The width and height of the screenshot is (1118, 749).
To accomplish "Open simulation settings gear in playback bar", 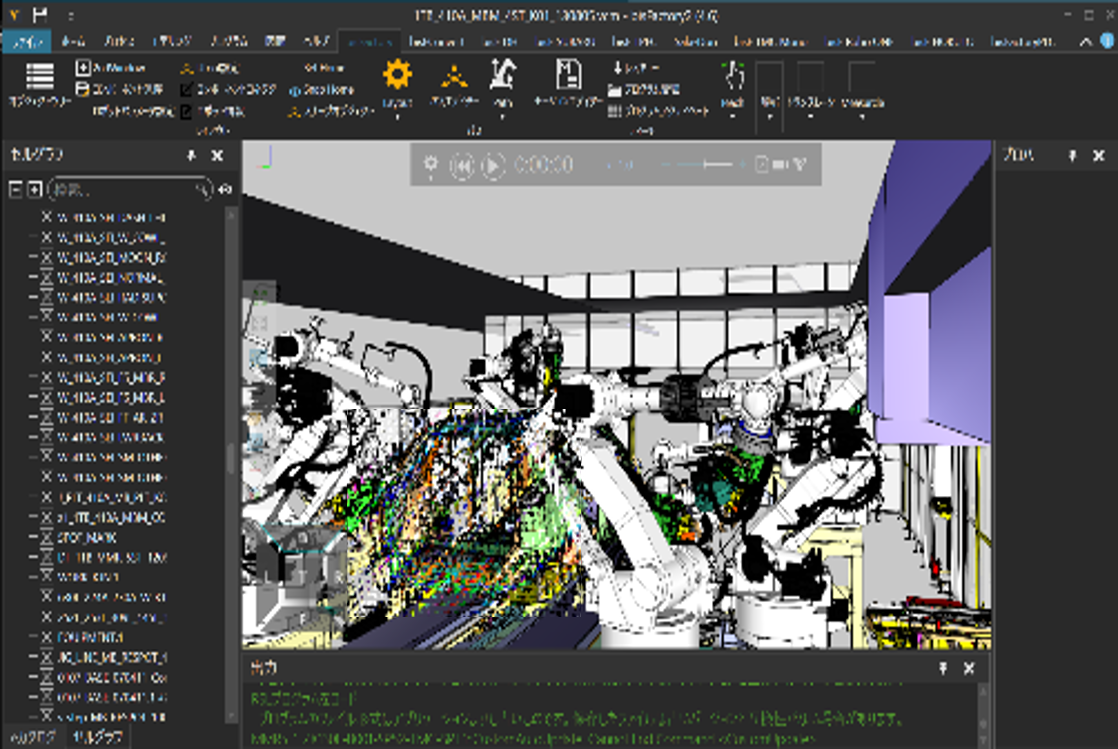I will (x=431, y=165).
